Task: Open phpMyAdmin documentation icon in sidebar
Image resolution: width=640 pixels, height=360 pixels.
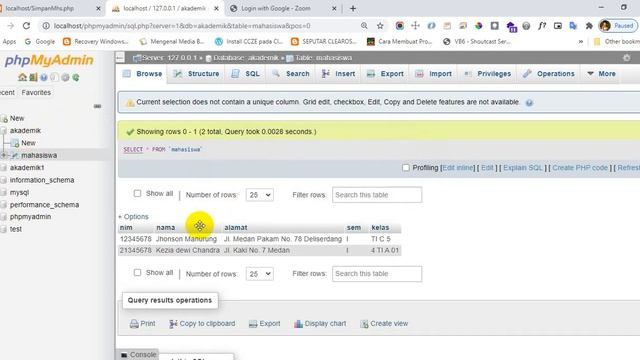Action: pyautogui.click(x=44, y=77)
